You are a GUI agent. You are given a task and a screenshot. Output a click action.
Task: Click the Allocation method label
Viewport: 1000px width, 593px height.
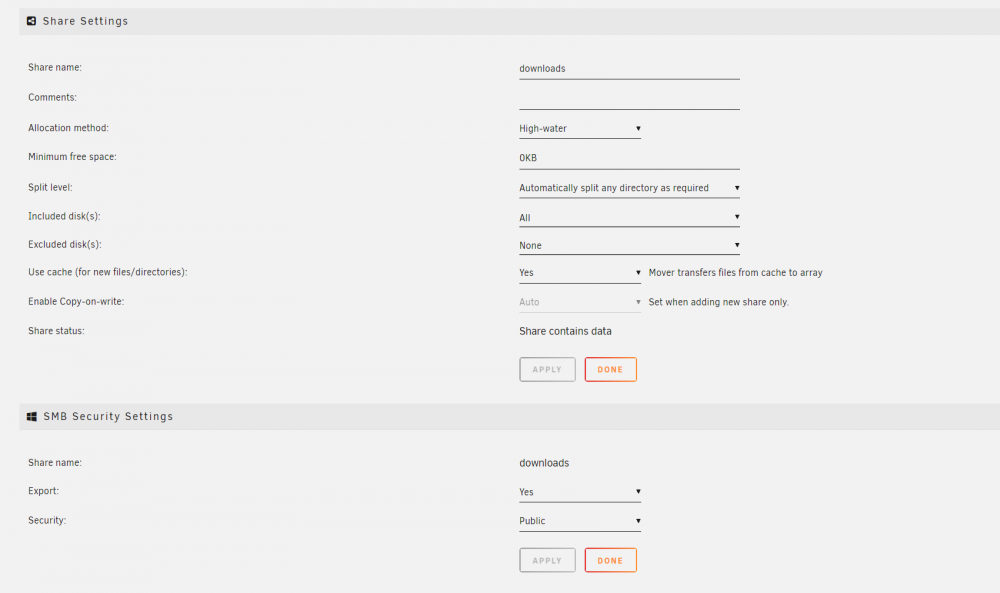[x=68, y=128]
